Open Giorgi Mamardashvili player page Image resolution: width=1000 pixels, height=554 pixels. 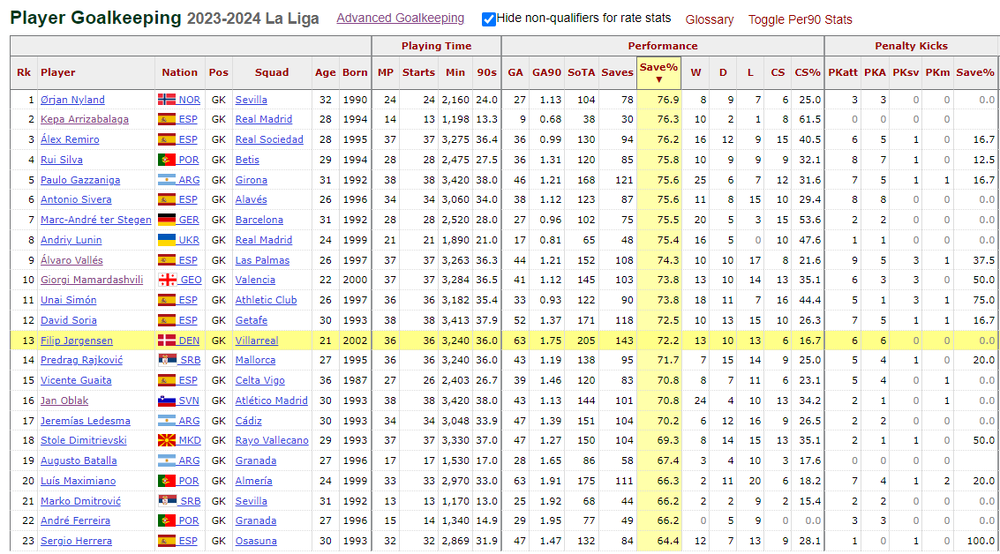tap(92, 280)
